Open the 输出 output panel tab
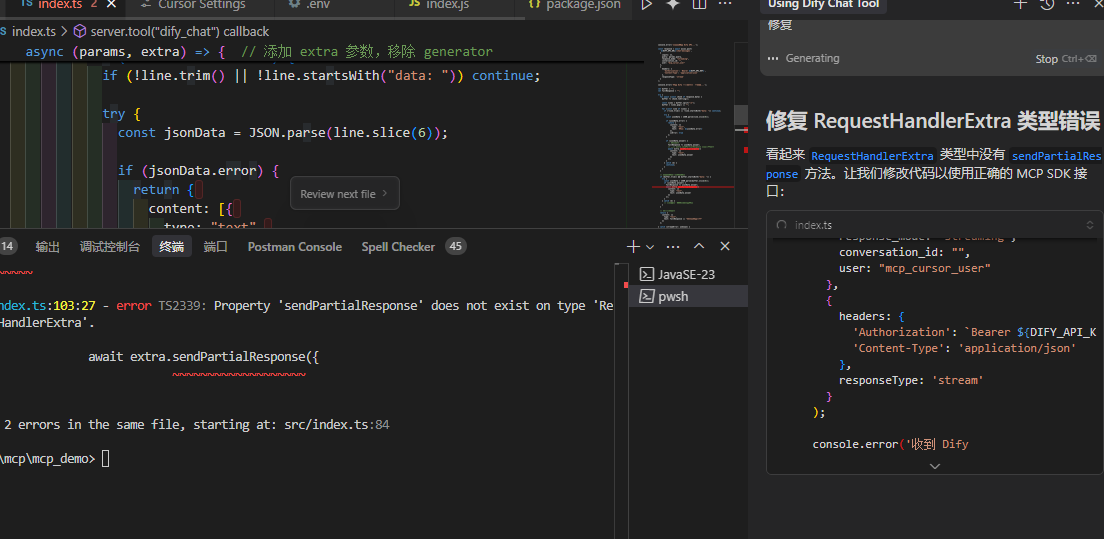This screenshot has width=1104, height=539. tap(48, 247)
